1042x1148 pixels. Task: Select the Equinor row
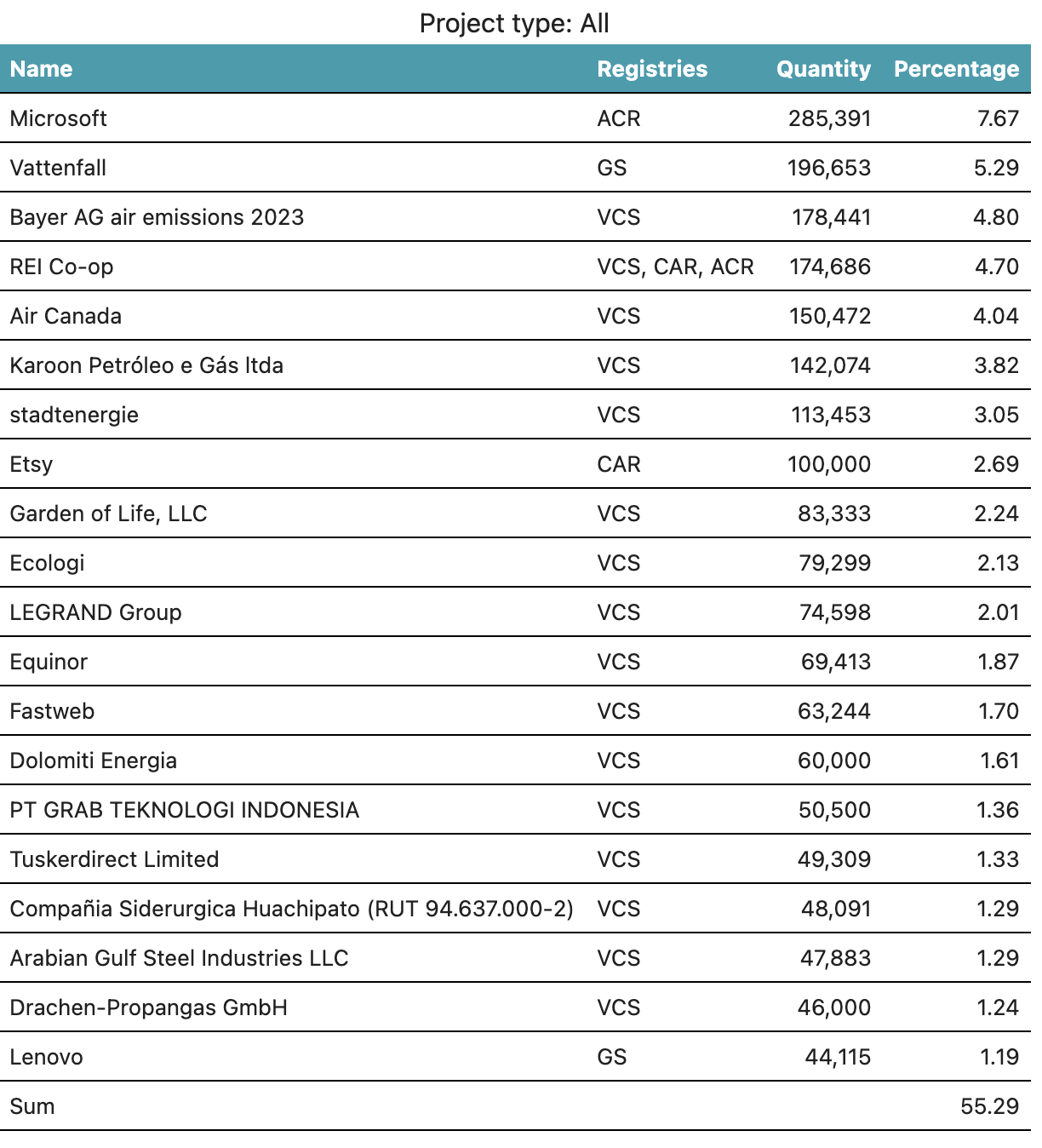point(49,662)
